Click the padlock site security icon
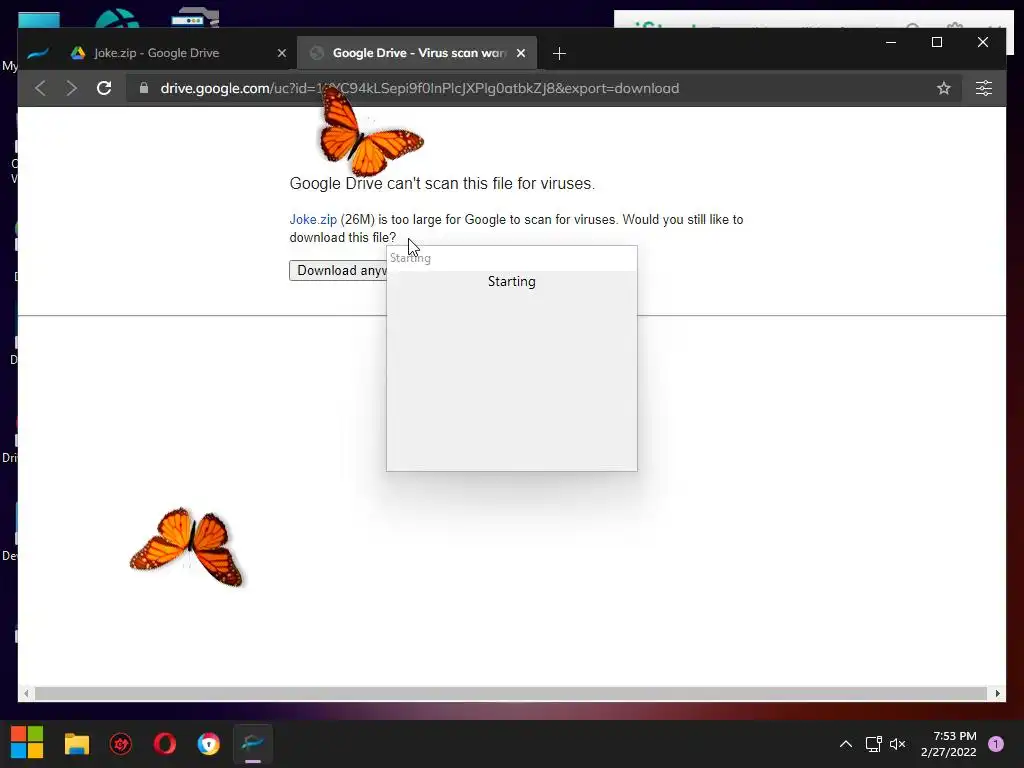Viewport: 1024px width, 768px height. click(x=144, y=88)
